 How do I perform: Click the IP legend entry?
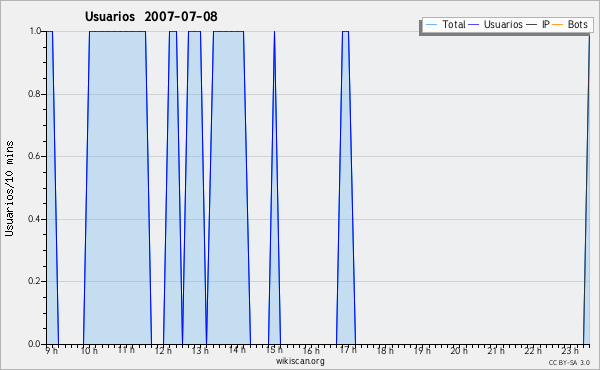(x=538, y=24)
